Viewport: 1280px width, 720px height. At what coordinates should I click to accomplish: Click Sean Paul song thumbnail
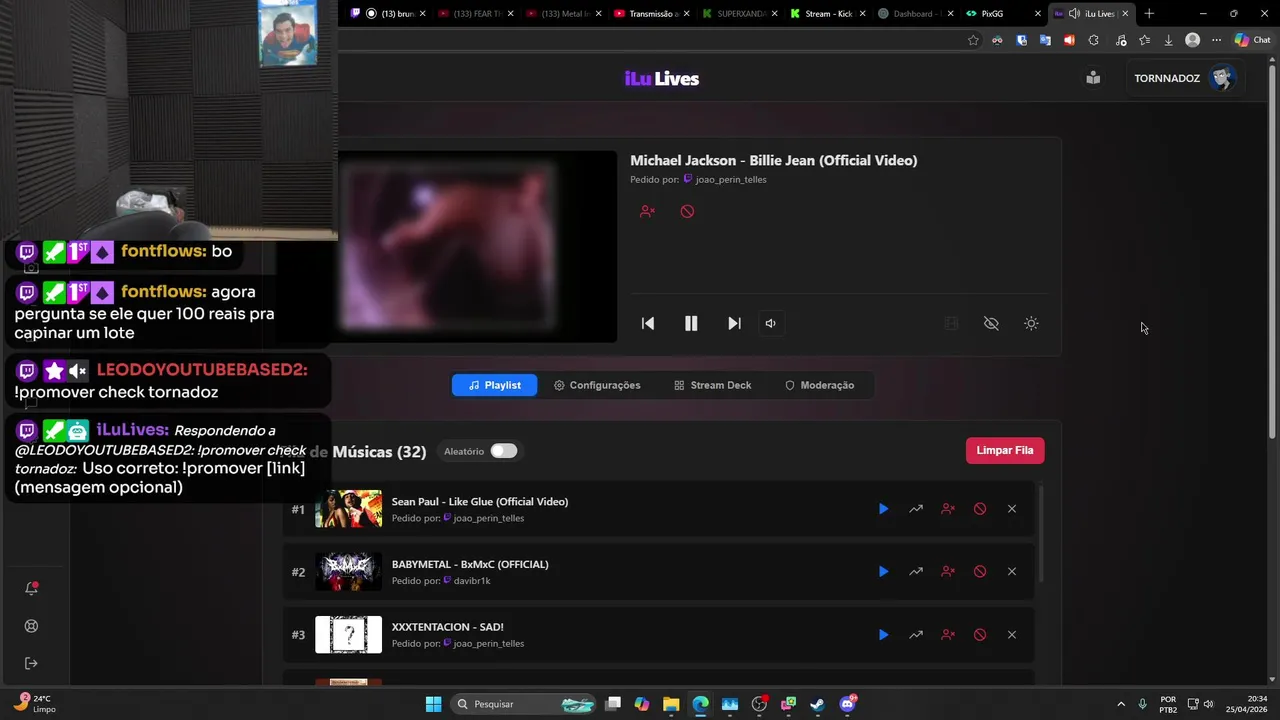click(x=348, y=509)
